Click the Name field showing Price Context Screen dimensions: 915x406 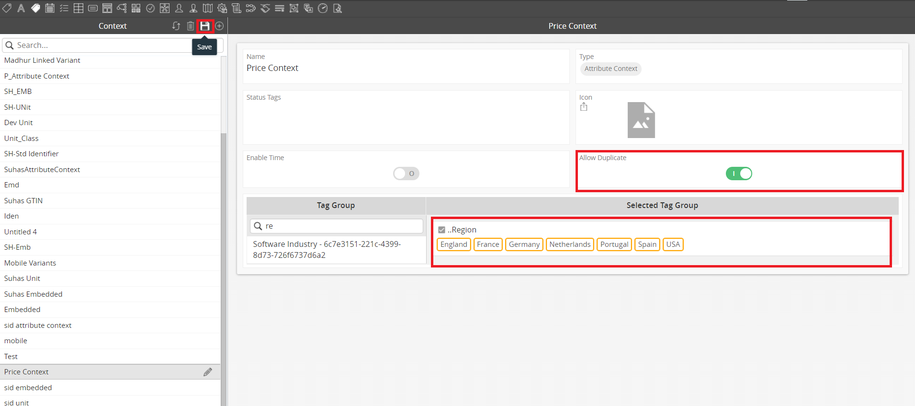tap(406, 66)
